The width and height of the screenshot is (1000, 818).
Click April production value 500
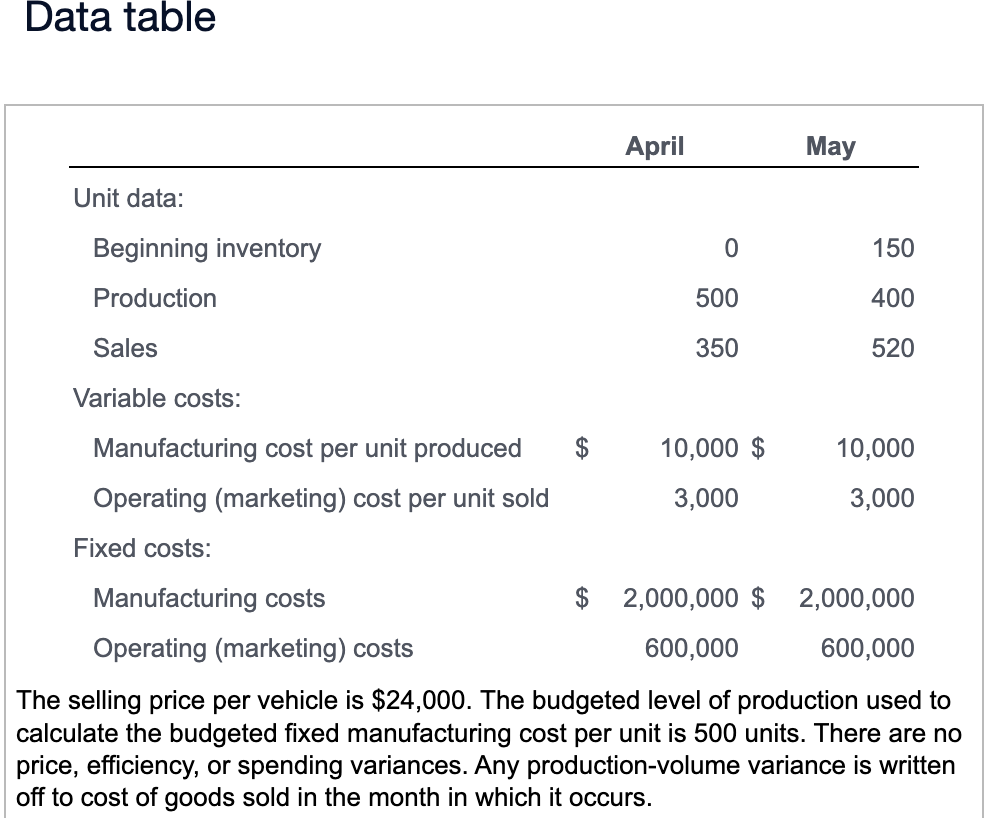tap(717, 298)
